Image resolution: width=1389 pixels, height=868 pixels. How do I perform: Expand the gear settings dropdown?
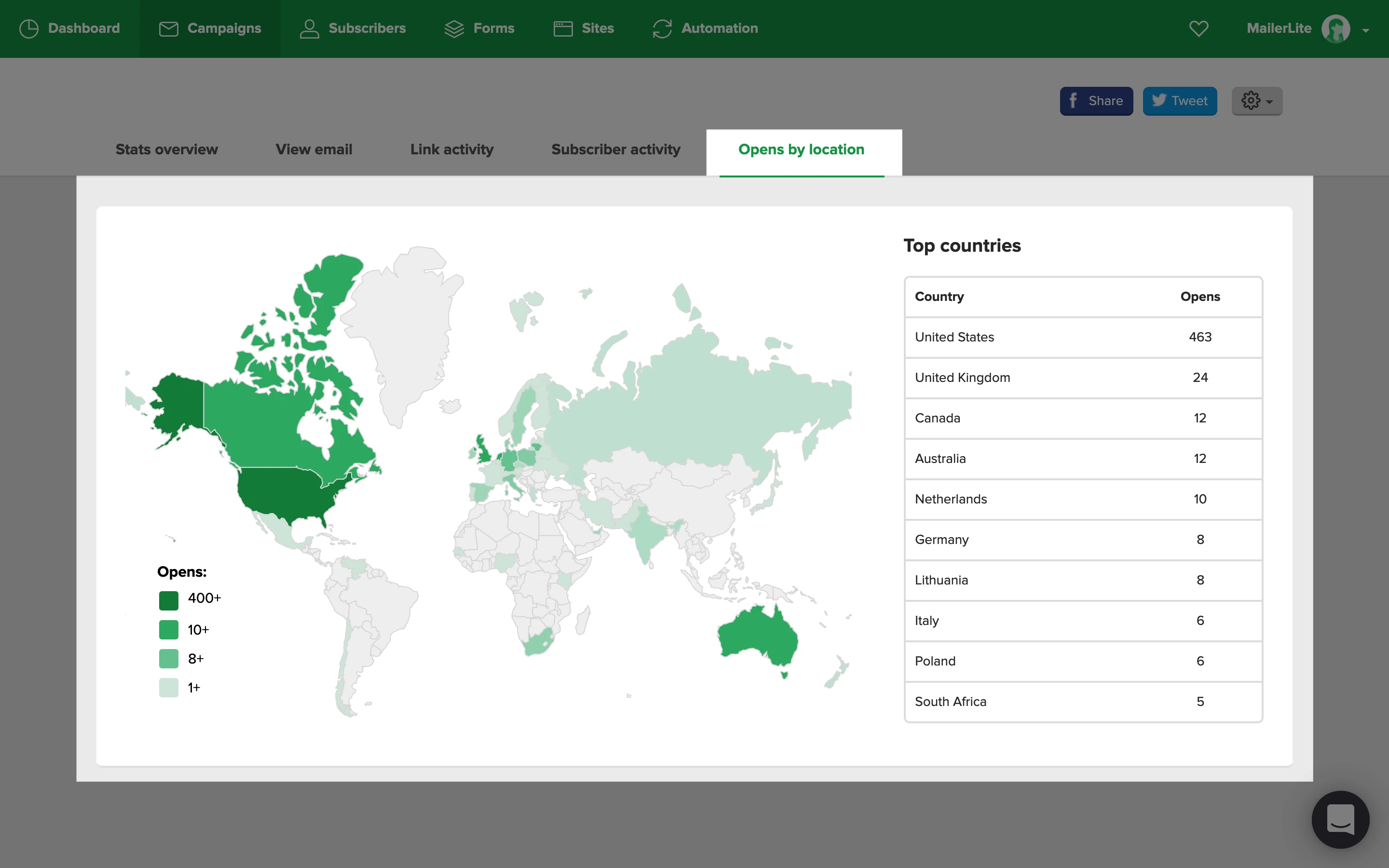(1256, 101)
